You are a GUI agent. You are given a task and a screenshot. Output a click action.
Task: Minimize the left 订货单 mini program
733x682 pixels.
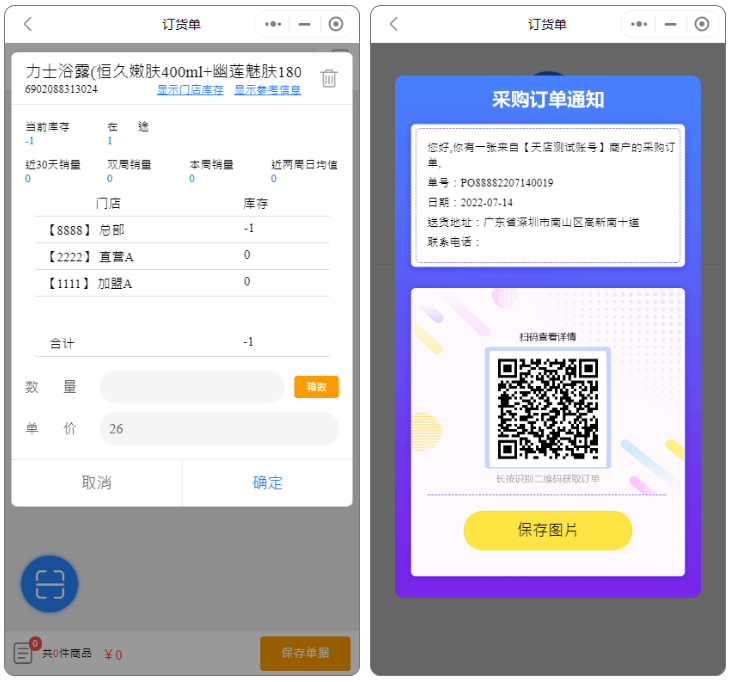(304, 24)
